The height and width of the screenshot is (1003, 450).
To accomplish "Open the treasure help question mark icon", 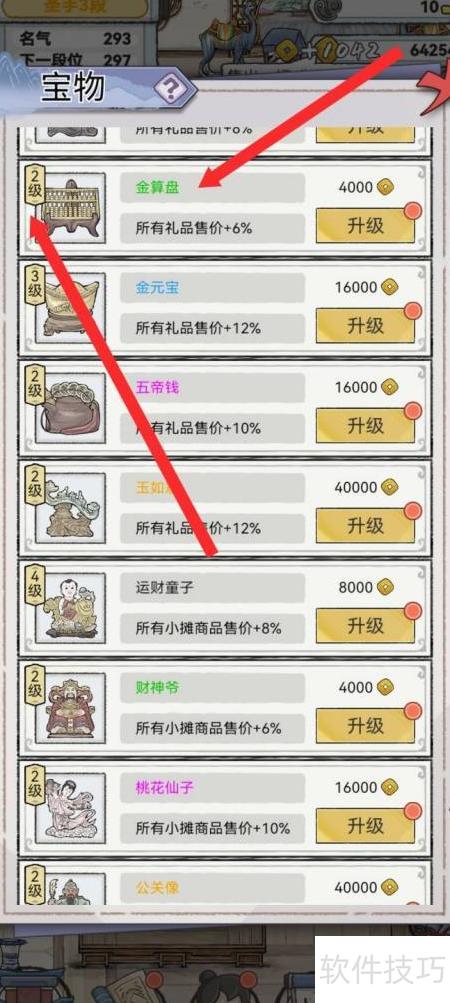I will pyautogui.click(x=170, y=90).
